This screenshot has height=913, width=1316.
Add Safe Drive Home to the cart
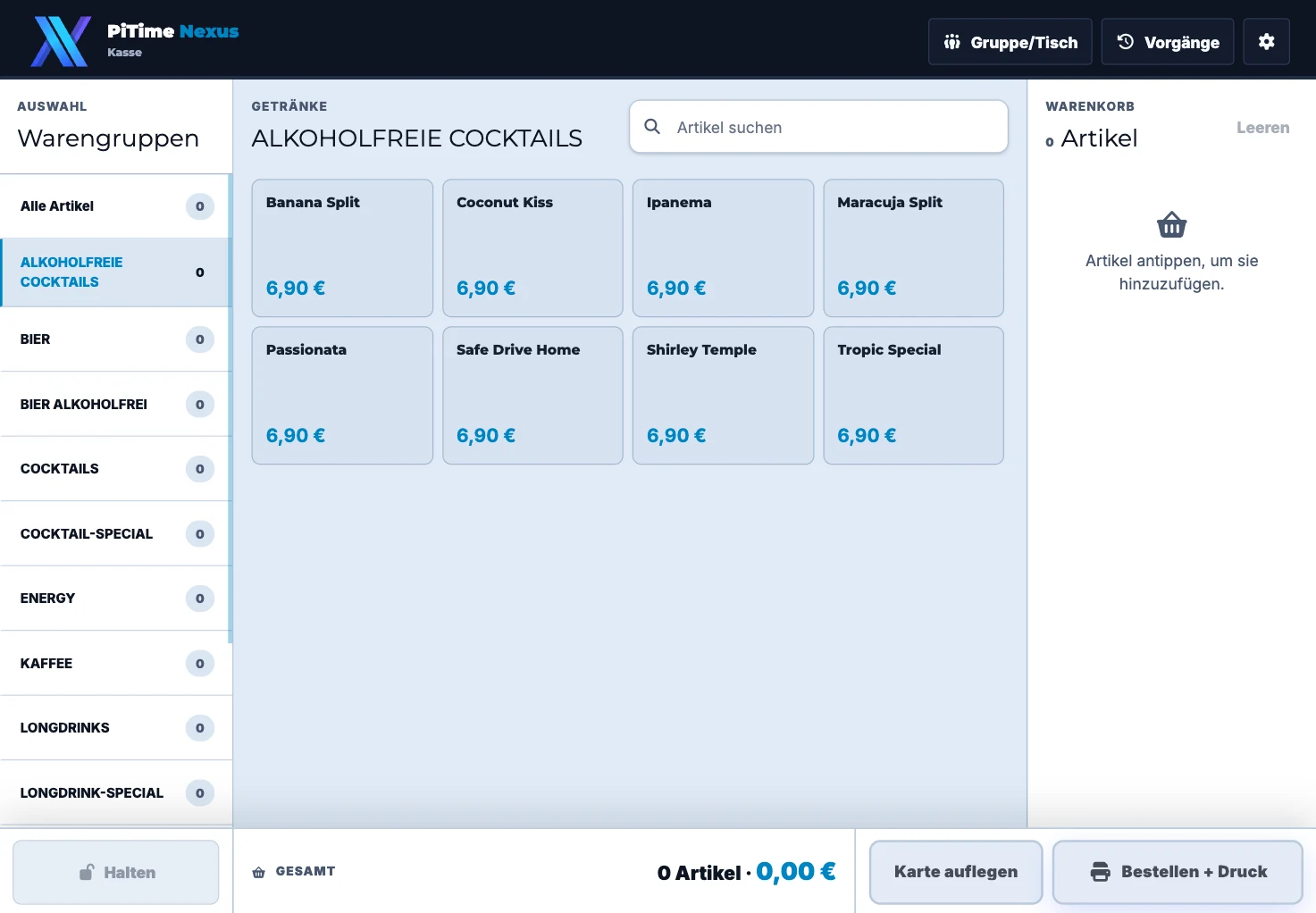coord(532,396)
